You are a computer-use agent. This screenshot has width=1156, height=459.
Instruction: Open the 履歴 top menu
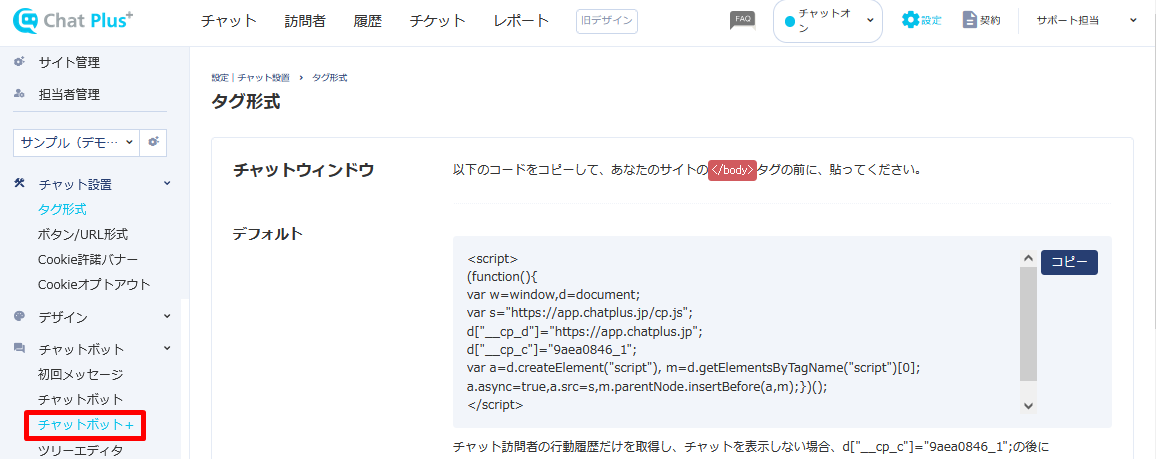click(368, 21)
